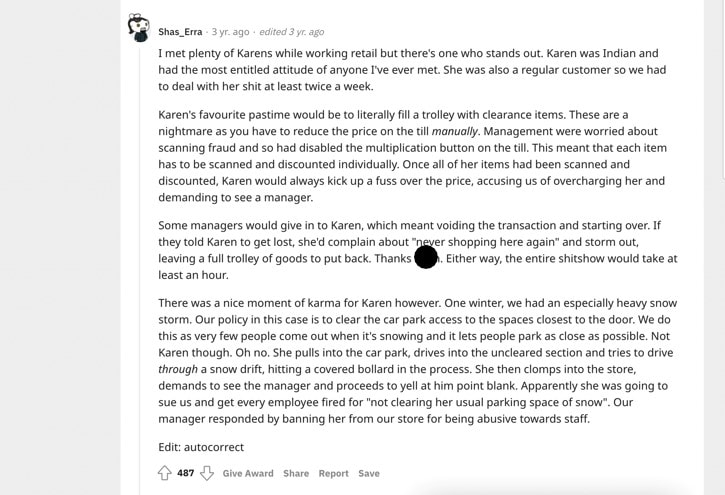Viewport: 725px width, 495px height.
Task: Save the comment
Action: (x=369, y=473)
